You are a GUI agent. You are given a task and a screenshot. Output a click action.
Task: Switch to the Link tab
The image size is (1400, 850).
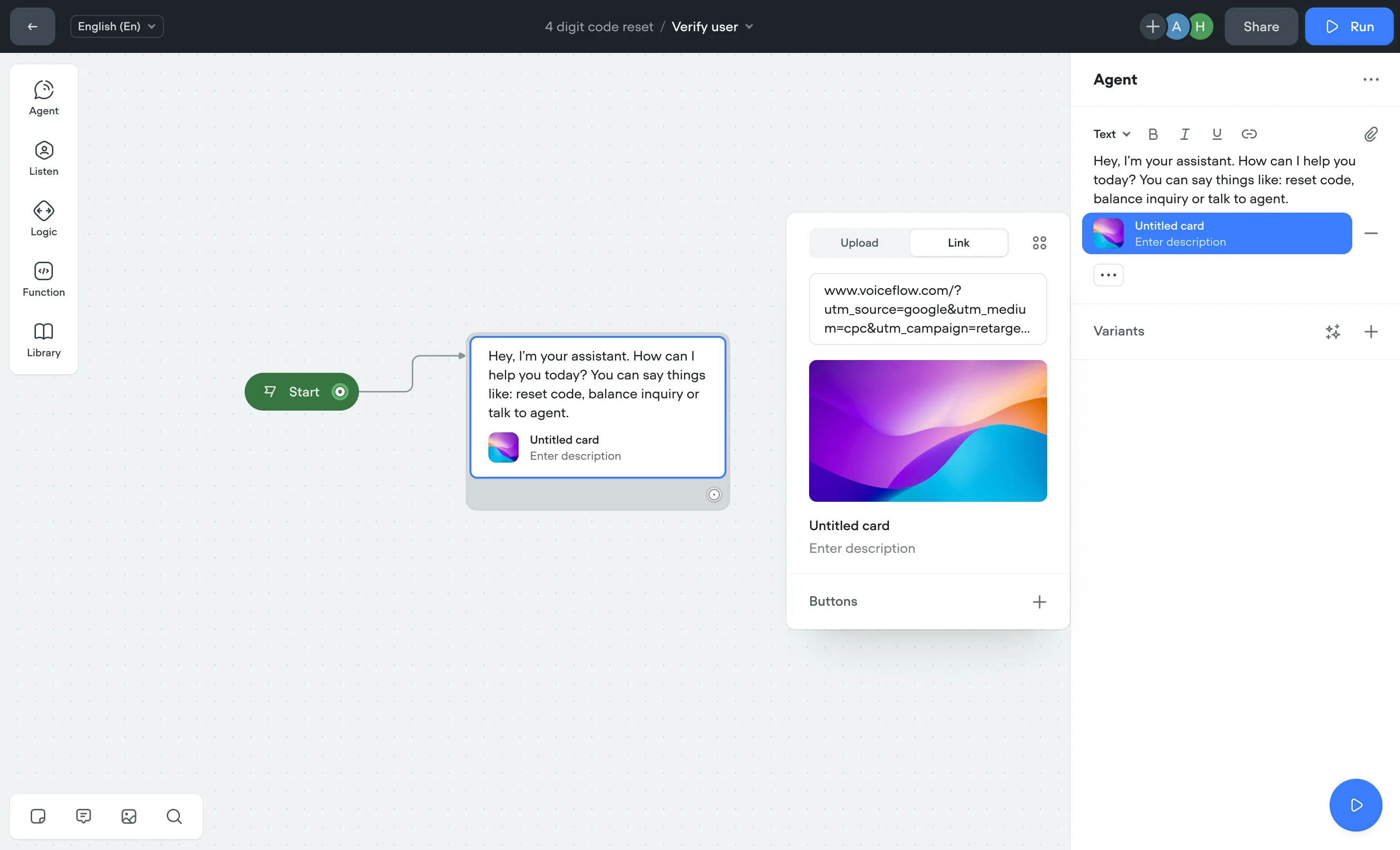958,242
